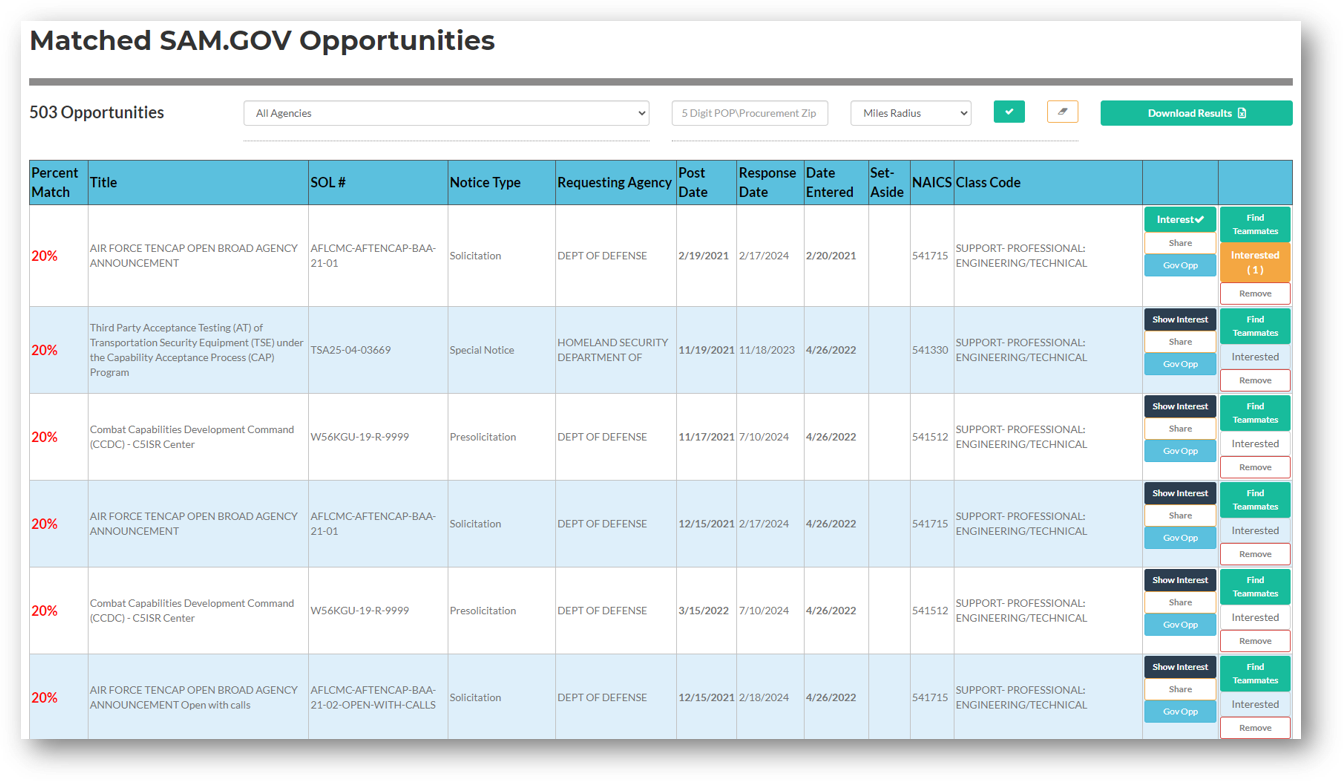Find Teammates for CCDC row posted 3/15/2022
Image resolution: width=1343 pixels, height=781 pixels.
1255,587
